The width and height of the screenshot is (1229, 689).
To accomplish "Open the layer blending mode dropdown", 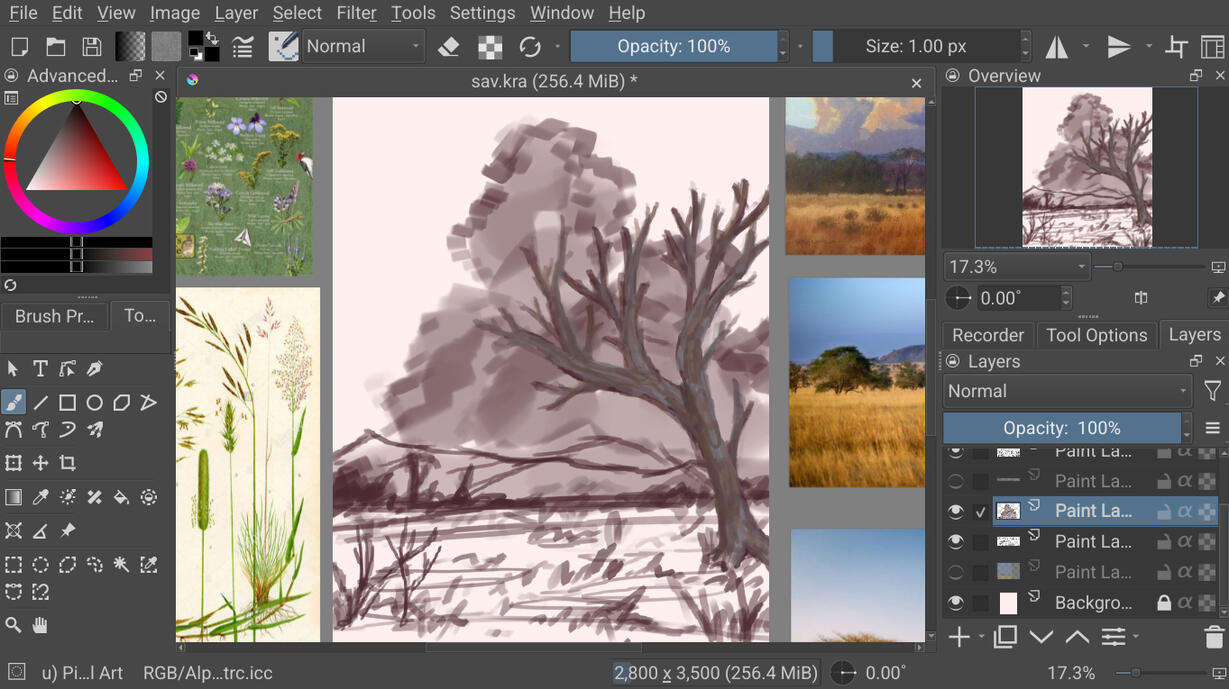I will click(x=1067, y=391).
